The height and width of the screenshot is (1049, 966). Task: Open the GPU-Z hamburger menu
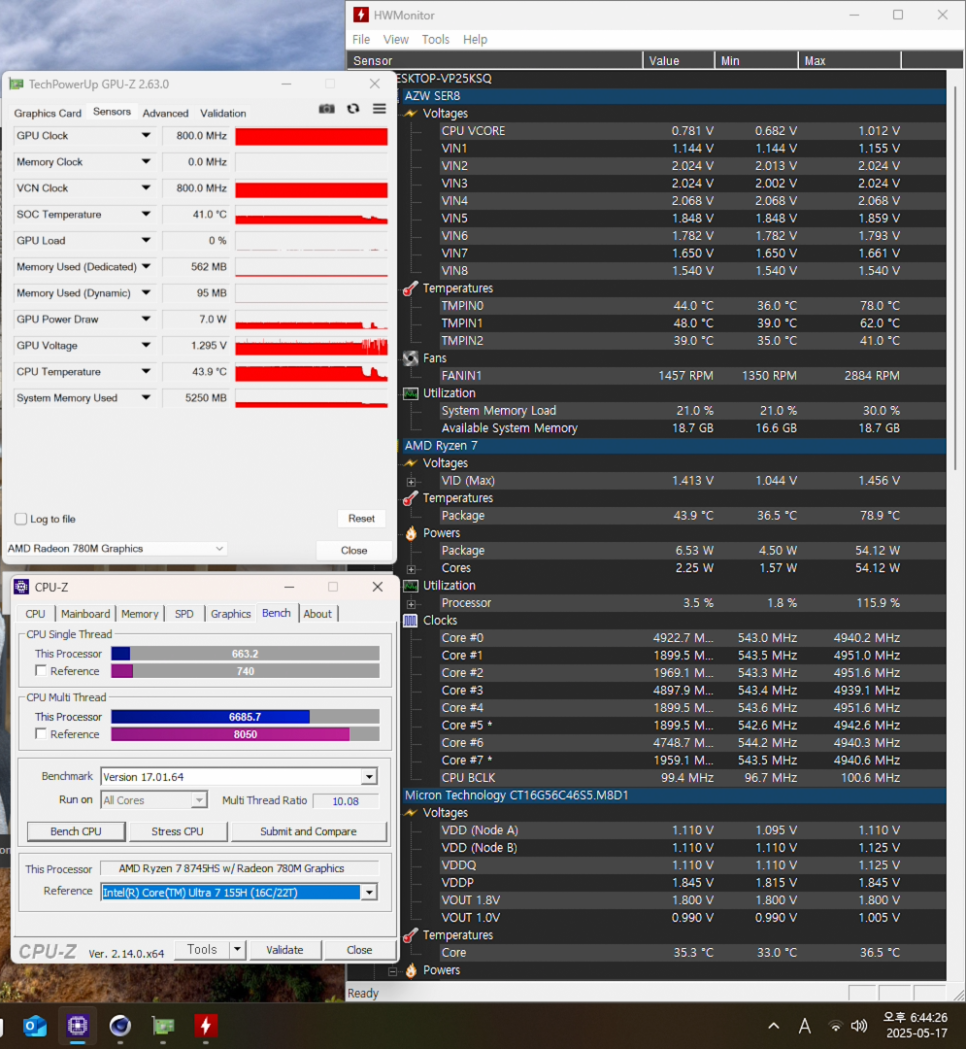(379, 108)
